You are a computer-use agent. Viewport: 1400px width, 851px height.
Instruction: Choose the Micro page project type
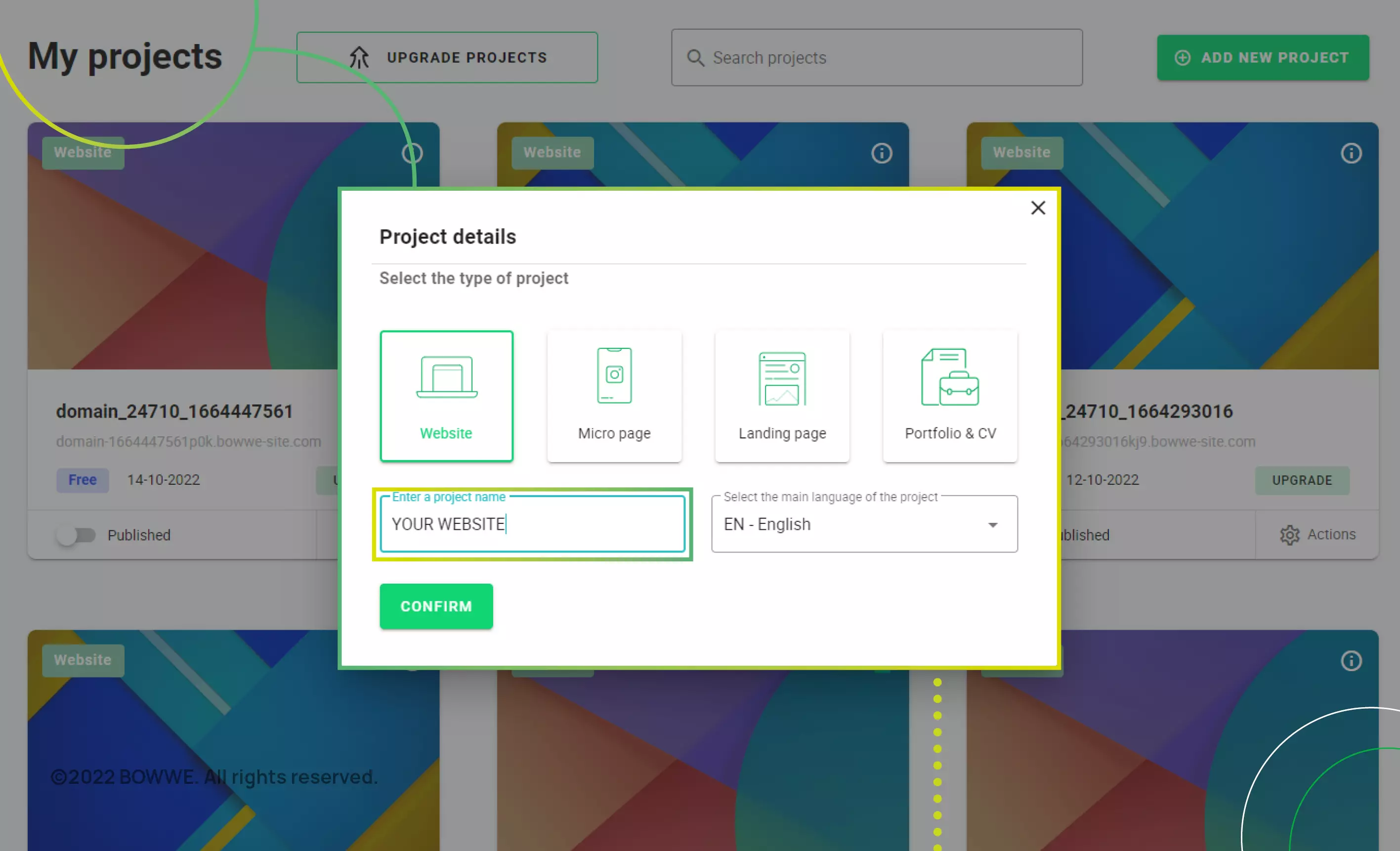(614, 396)
